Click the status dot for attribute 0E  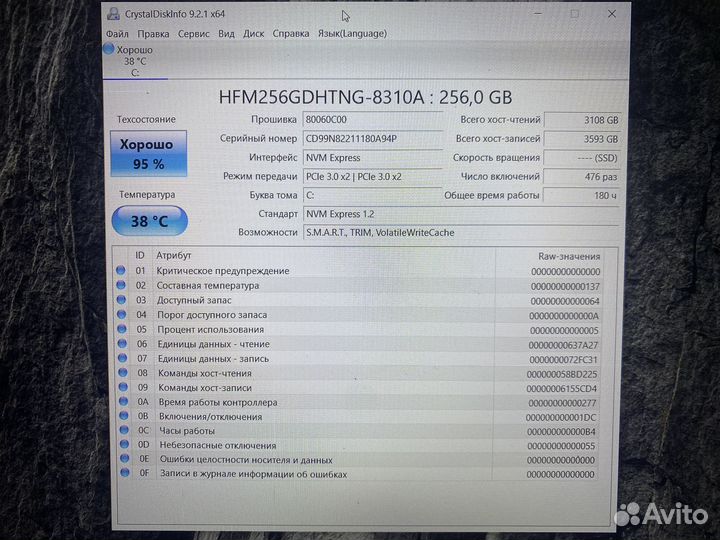tap(124, 458)
